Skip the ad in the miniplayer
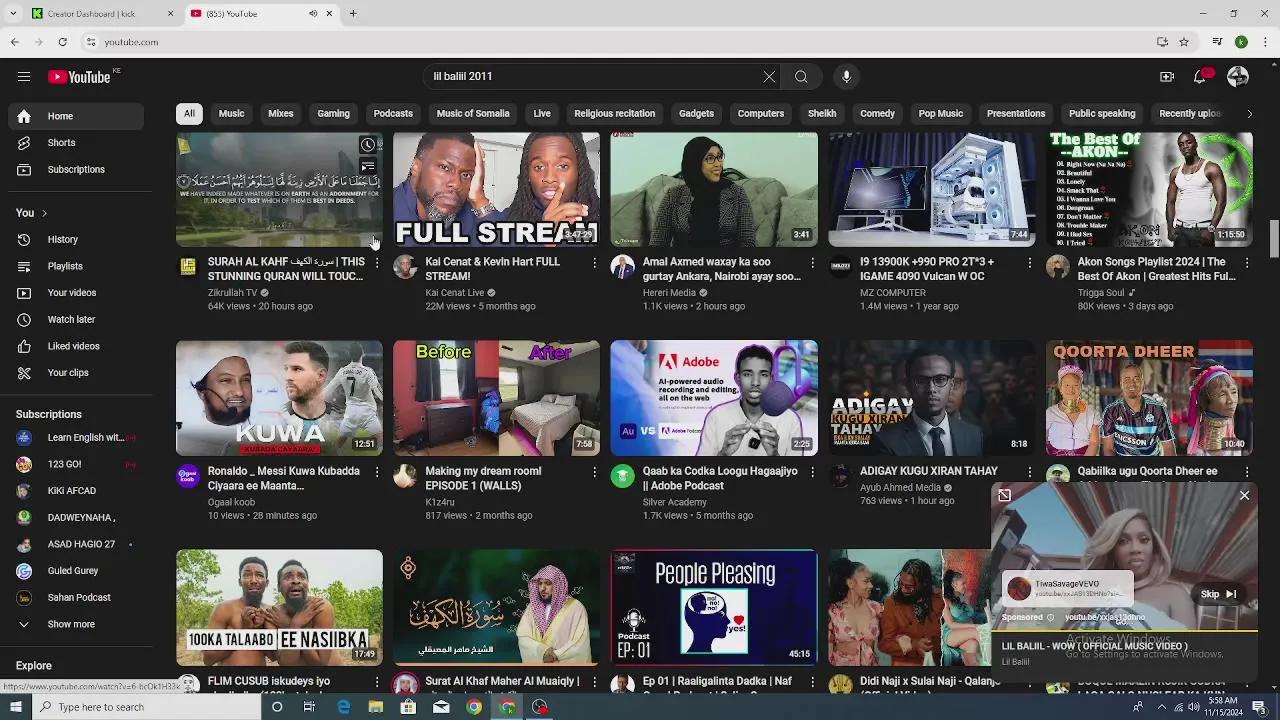The image size is (1280, 720). coord(1219,594)
